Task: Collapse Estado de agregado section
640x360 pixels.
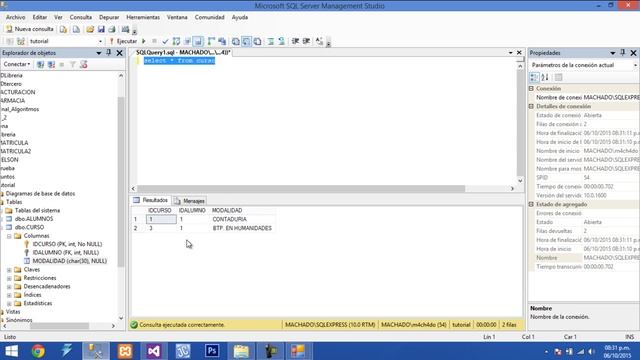Action: (x=531, y=204)
